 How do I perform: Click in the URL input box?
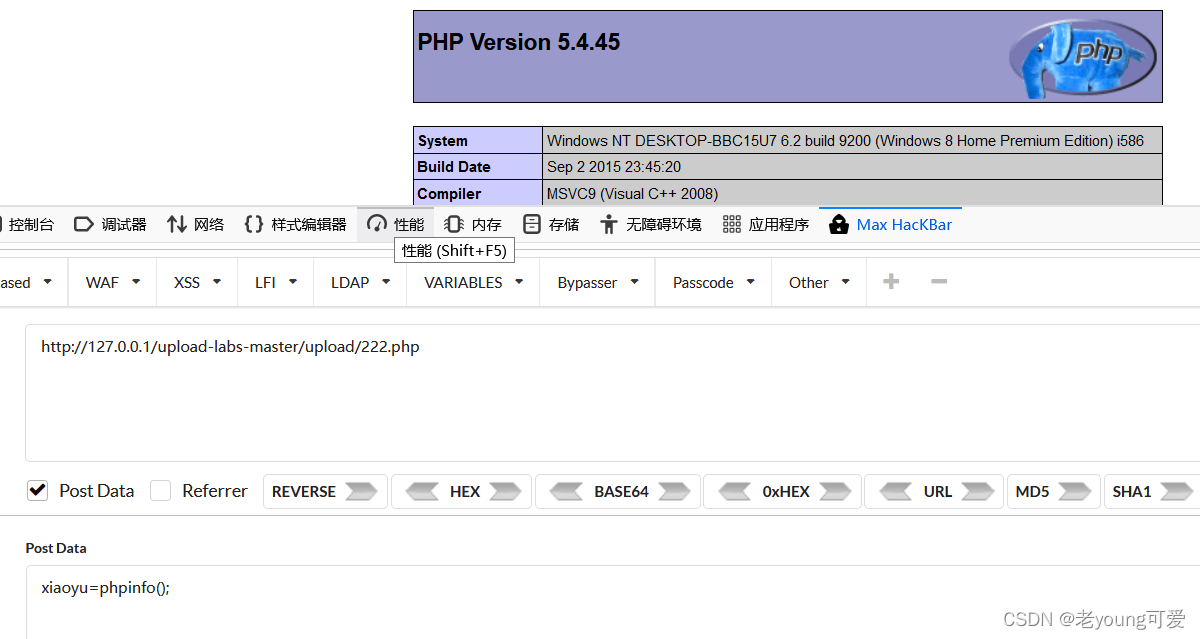[x=612, y=392]
